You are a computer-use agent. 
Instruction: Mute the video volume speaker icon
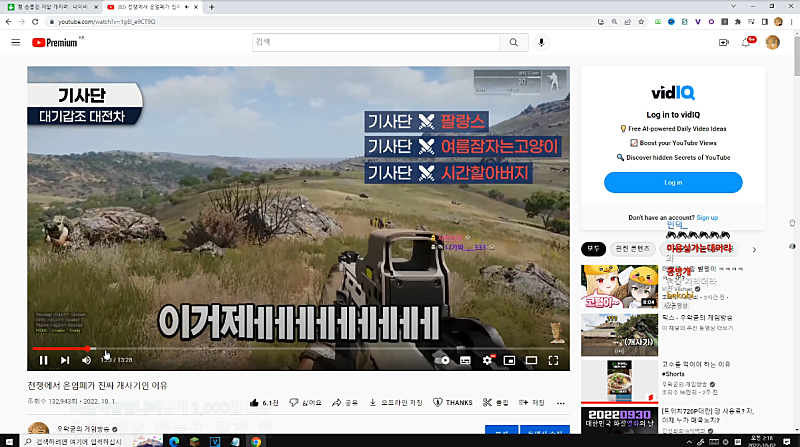pyautogui.click(x=87, y=360)
